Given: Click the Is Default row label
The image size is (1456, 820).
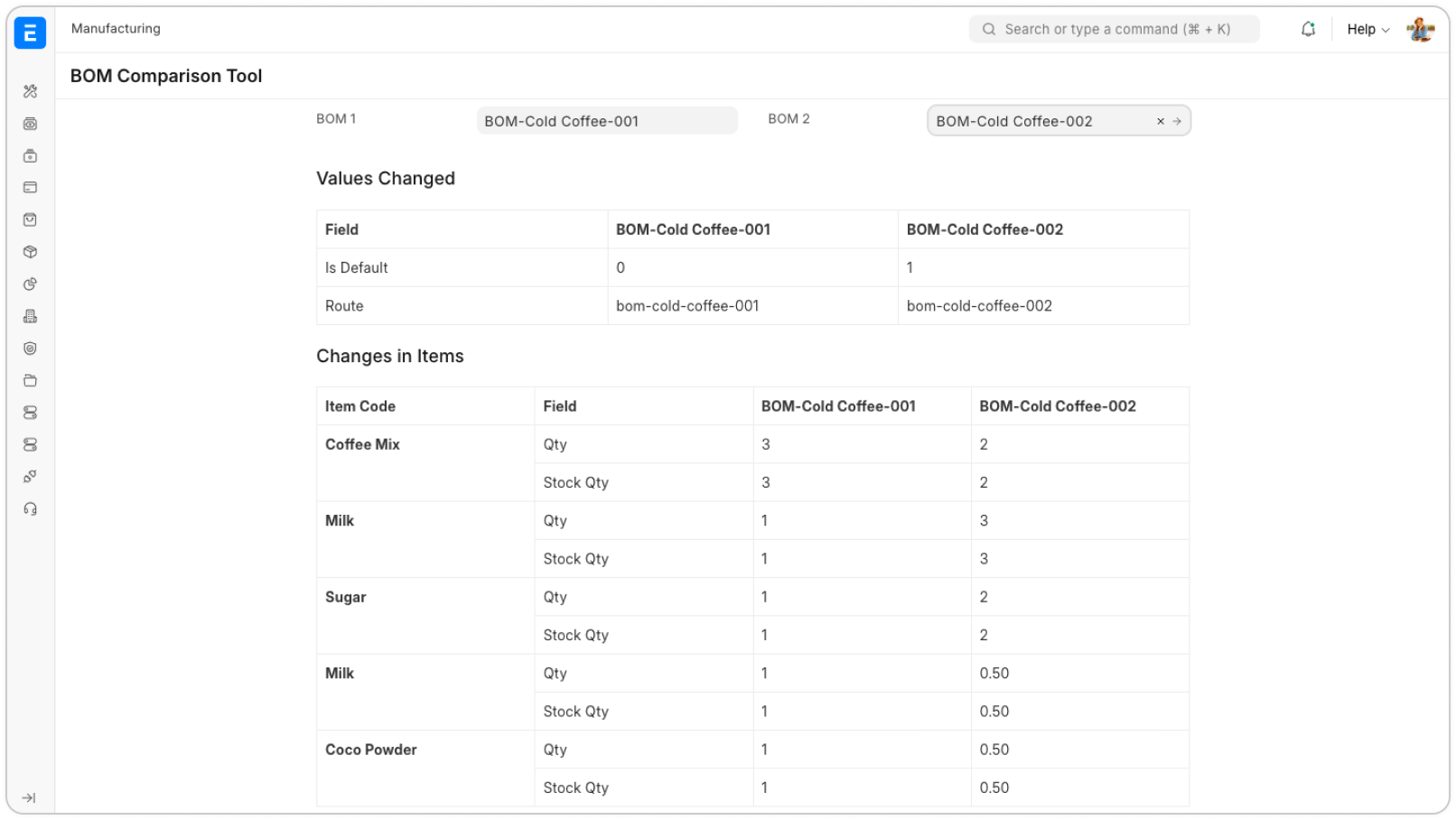Looking at the screenshot, I should click(357, 268).
